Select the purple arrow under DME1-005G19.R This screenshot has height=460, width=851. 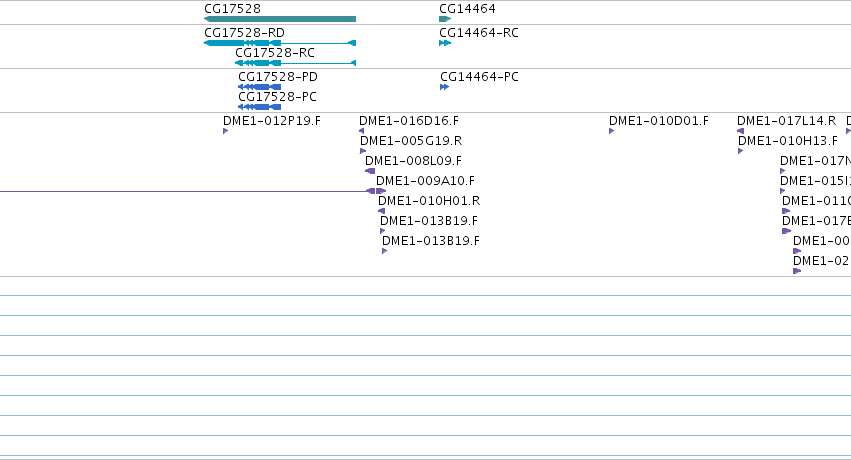[363, 151]
